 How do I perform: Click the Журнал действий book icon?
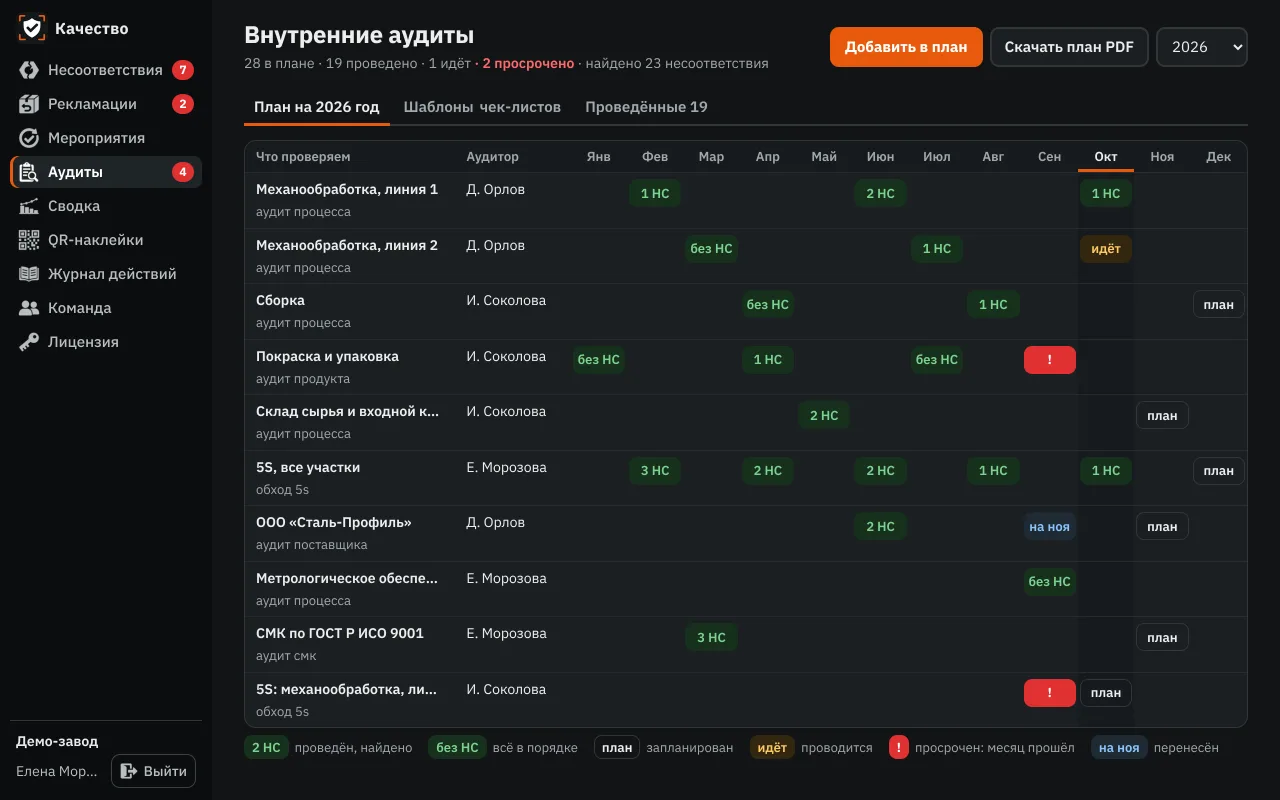[29, 274]
